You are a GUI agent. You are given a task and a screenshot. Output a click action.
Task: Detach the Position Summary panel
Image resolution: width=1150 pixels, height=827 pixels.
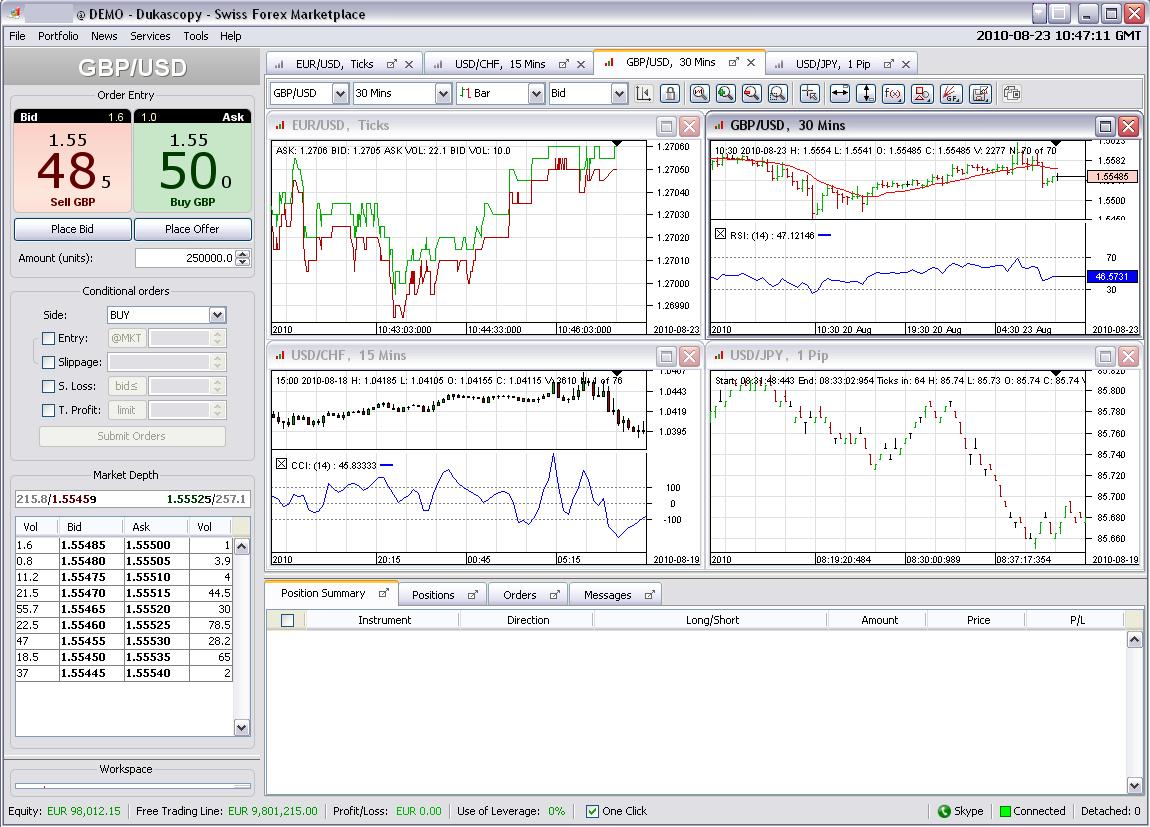click(x=384, y=593)
